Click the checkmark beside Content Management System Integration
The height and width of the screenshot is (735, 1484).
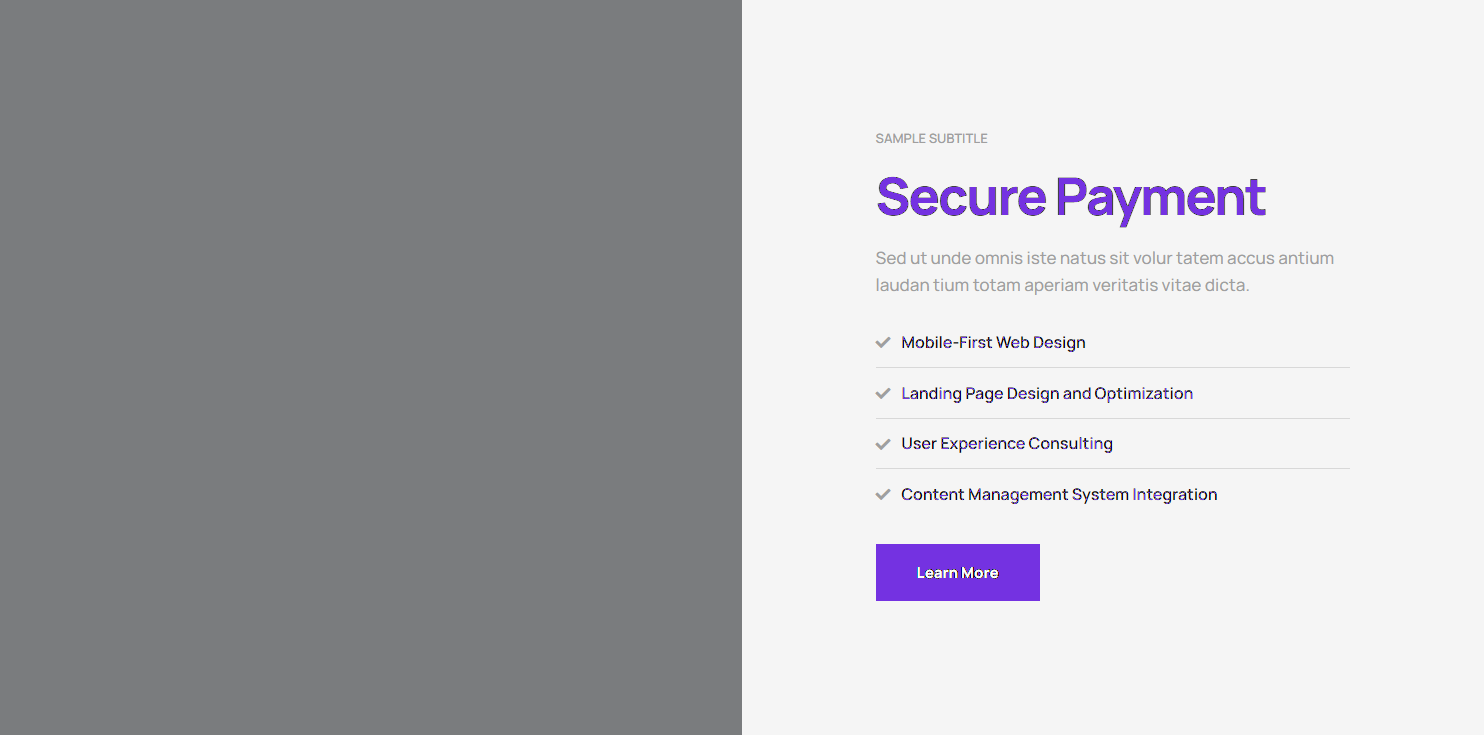pos(883,494)
